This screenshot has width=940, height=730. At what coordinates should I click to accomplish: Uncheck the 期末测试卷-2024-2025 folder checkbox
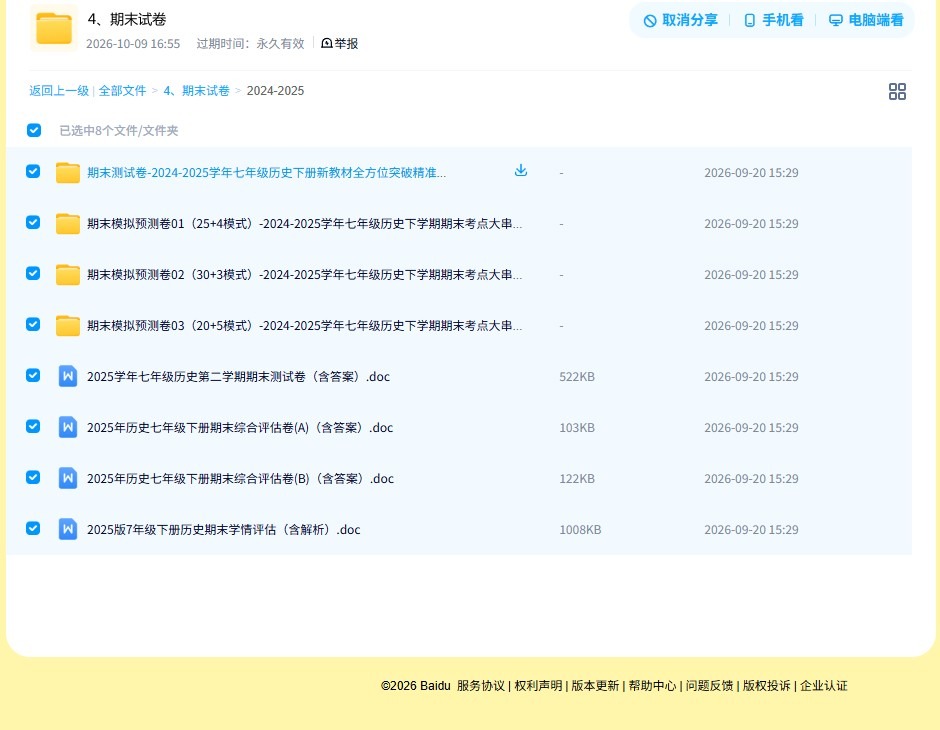coord(33,171)
